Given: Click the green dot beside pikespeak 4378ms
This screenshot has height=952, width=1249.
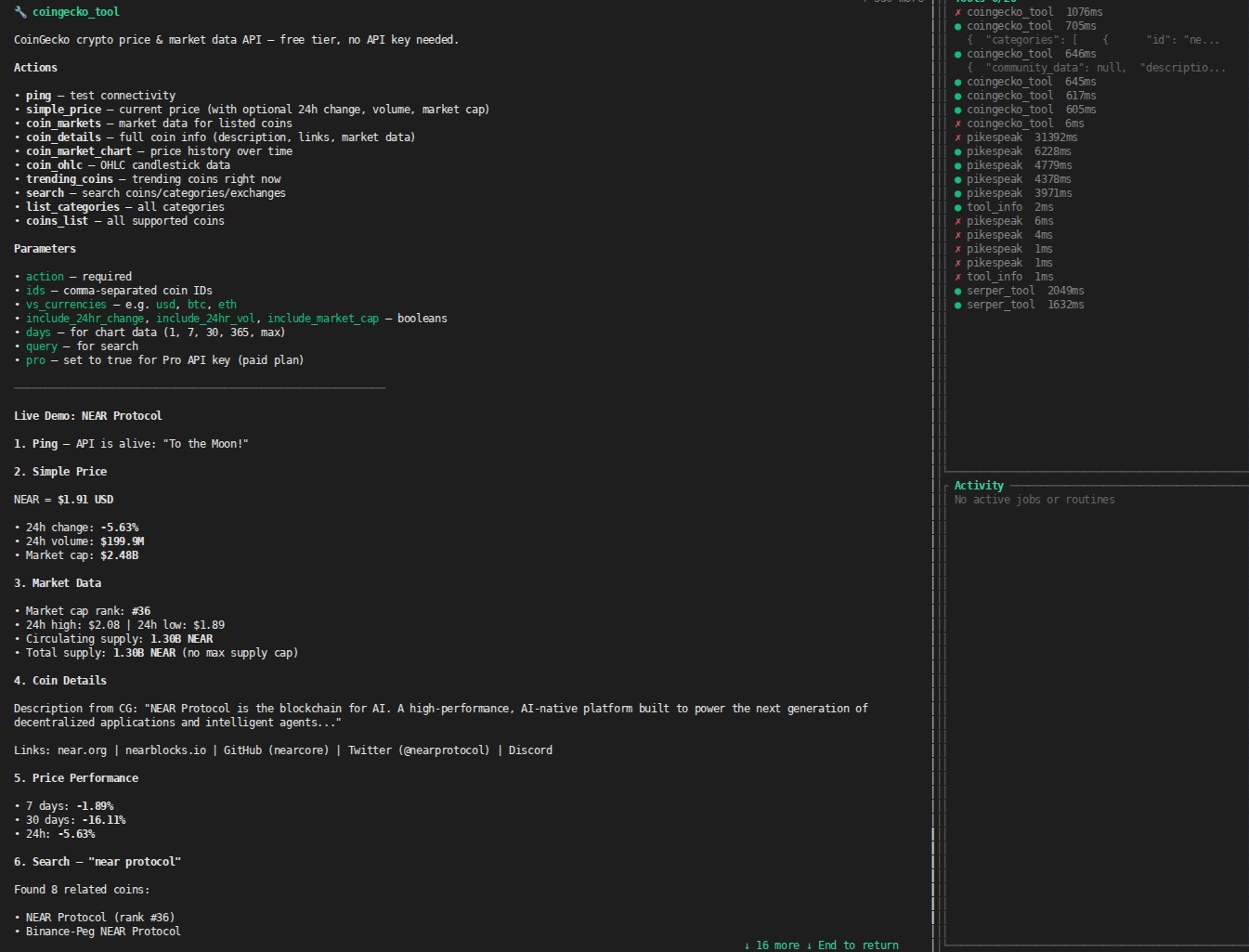Looking at the screenshot, I should click(957, 179).
